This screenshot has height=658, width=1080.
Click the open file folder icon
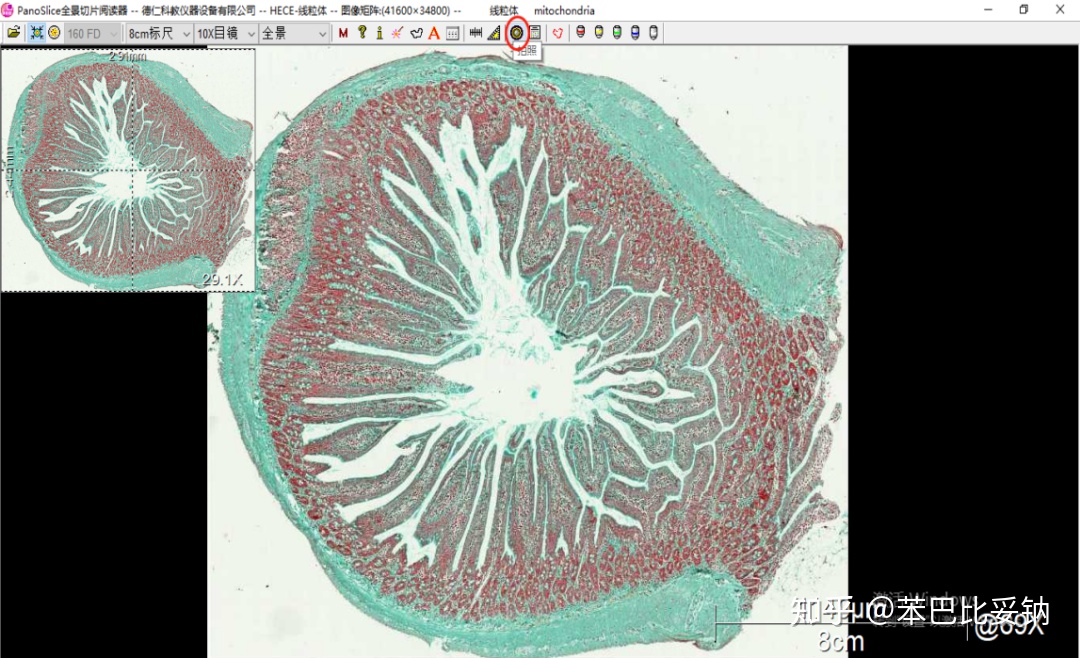point(13,33)
